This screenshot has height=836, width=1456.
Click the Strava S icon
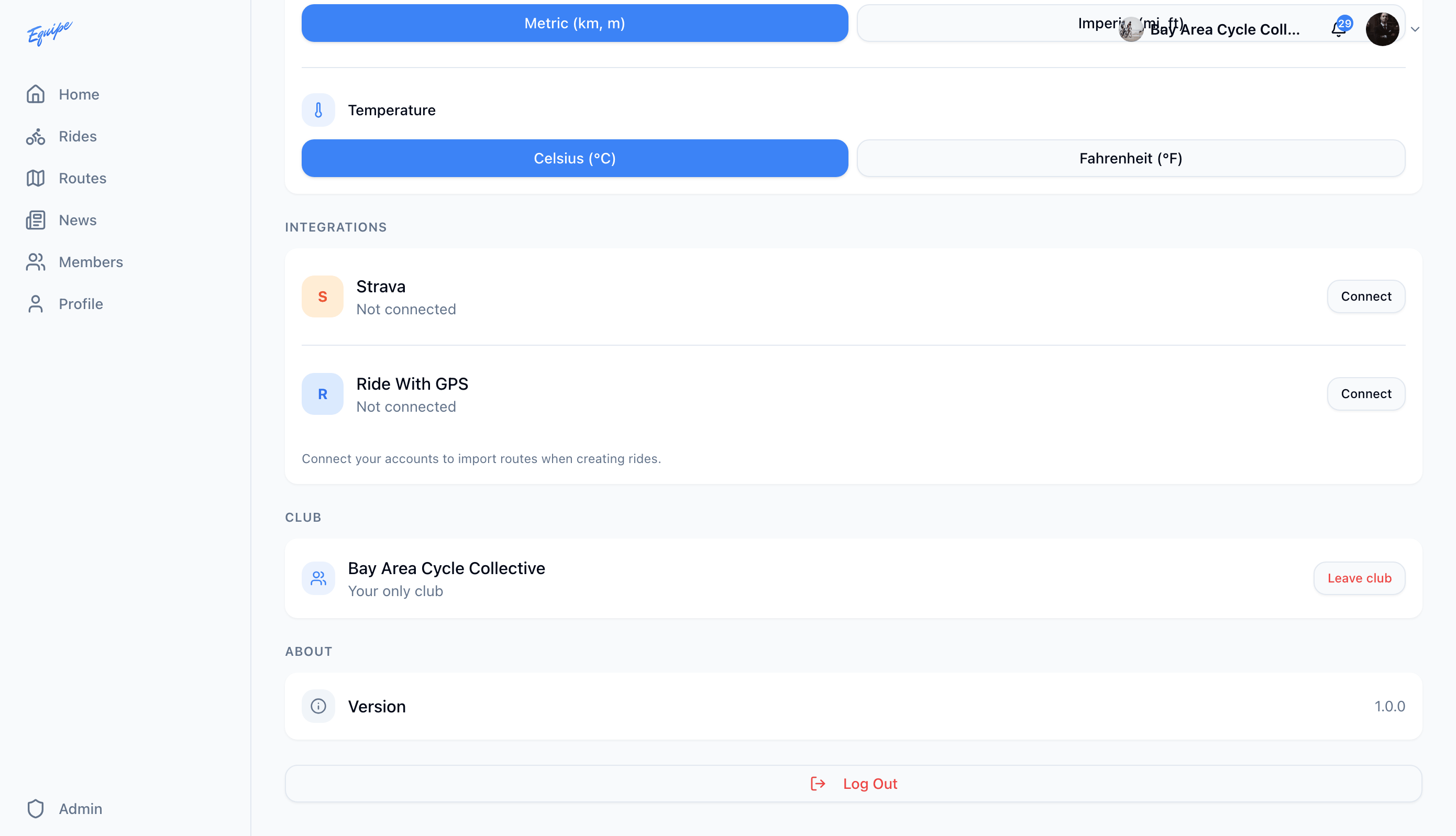coord(323,296)
